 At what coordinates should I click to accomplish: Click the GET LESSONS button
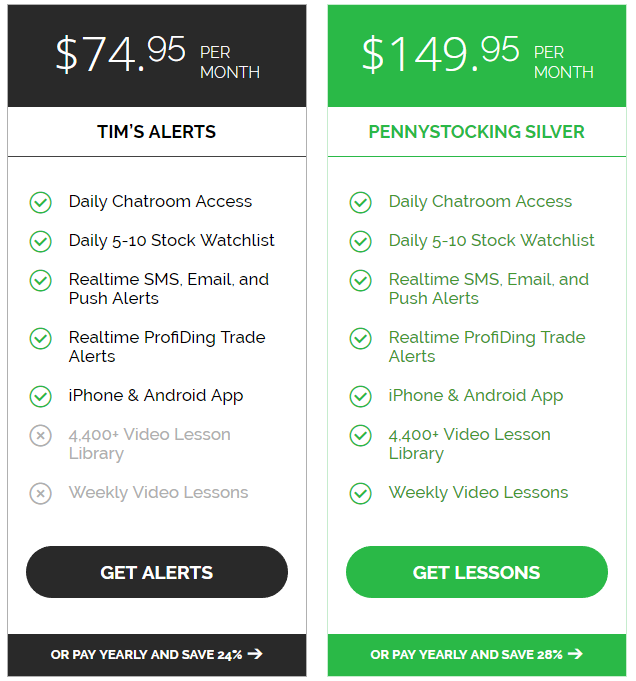[x=477, y=572]
